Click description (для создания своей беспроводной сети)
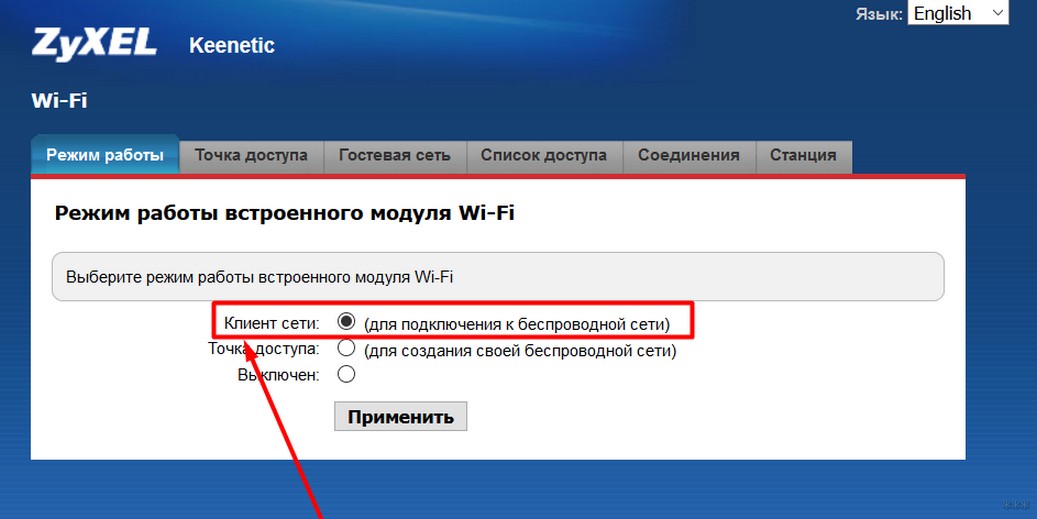Viewport: 1037px width, 519px height. tap(520, 350)
